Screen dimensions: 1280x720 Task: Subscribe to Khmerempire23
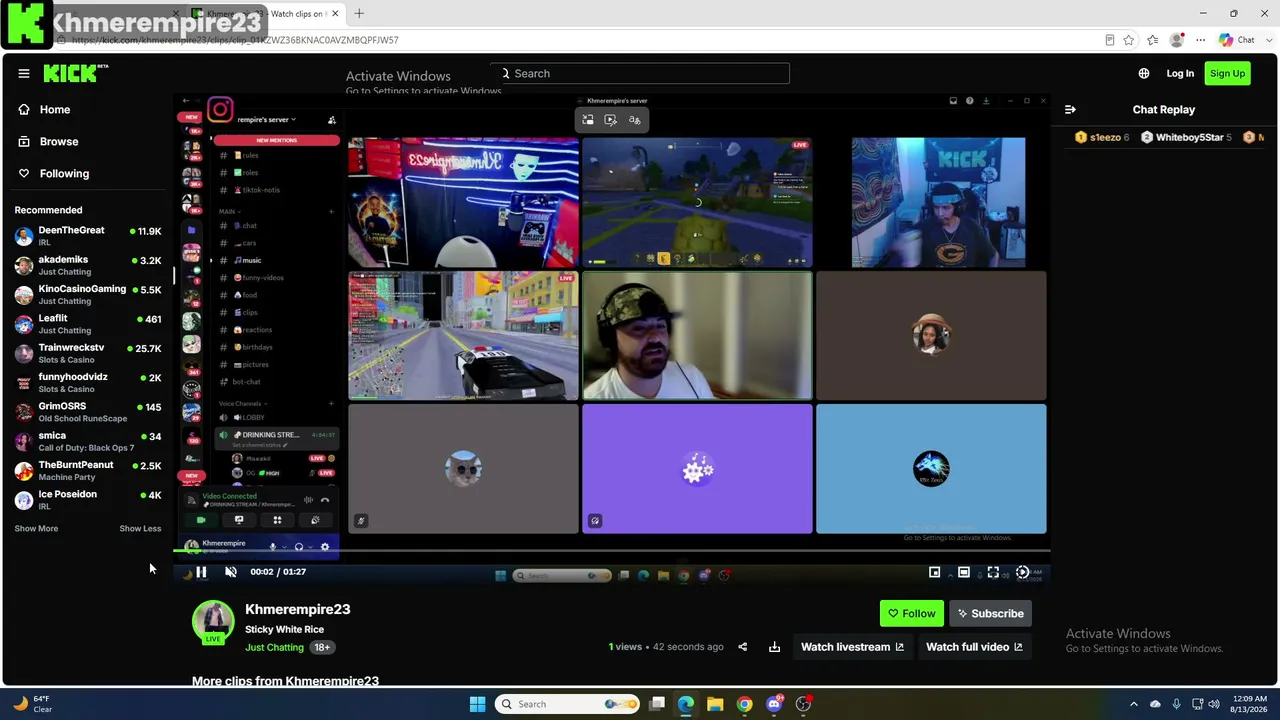point(990,613)
